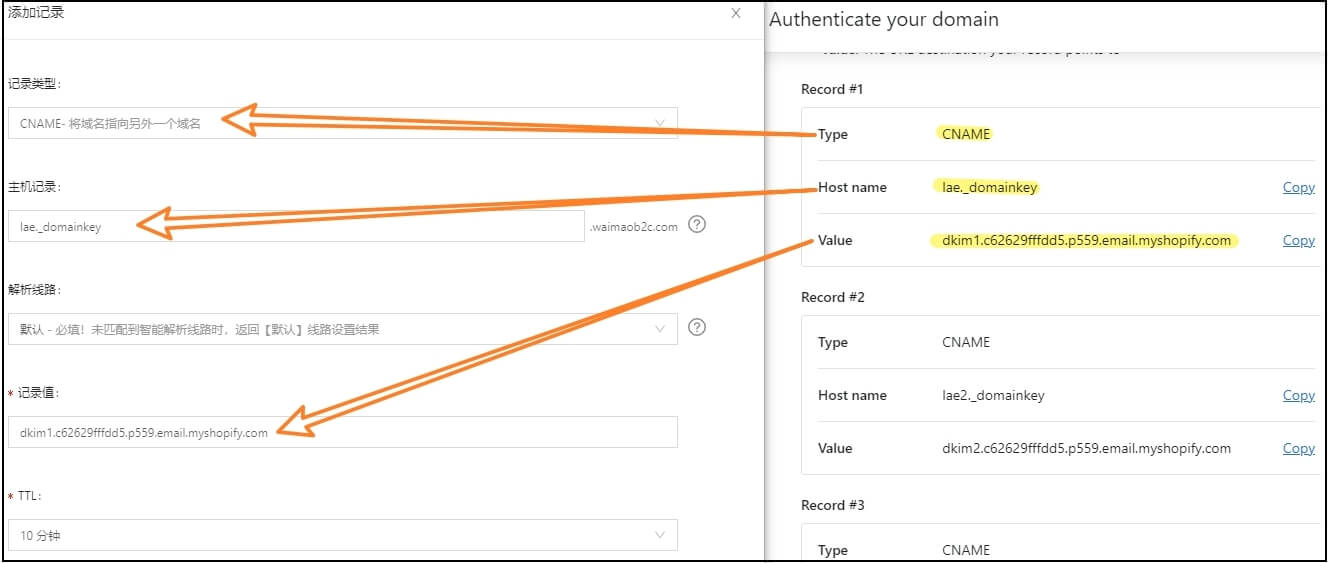Select the highlighted CNAME type in Record #1

966,134
